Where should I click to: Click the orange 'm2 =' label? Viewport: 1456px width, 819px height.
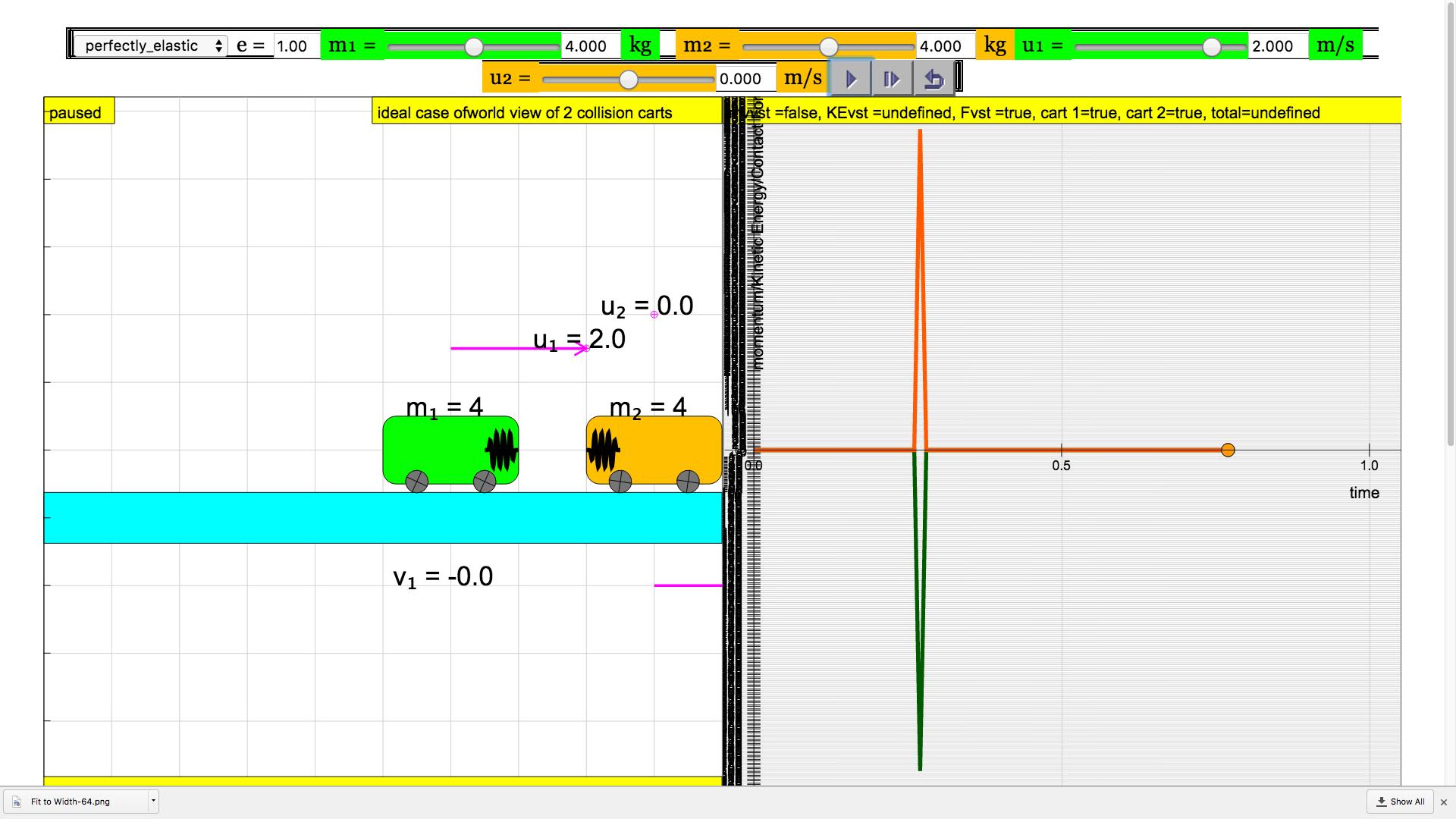(707, 45)
